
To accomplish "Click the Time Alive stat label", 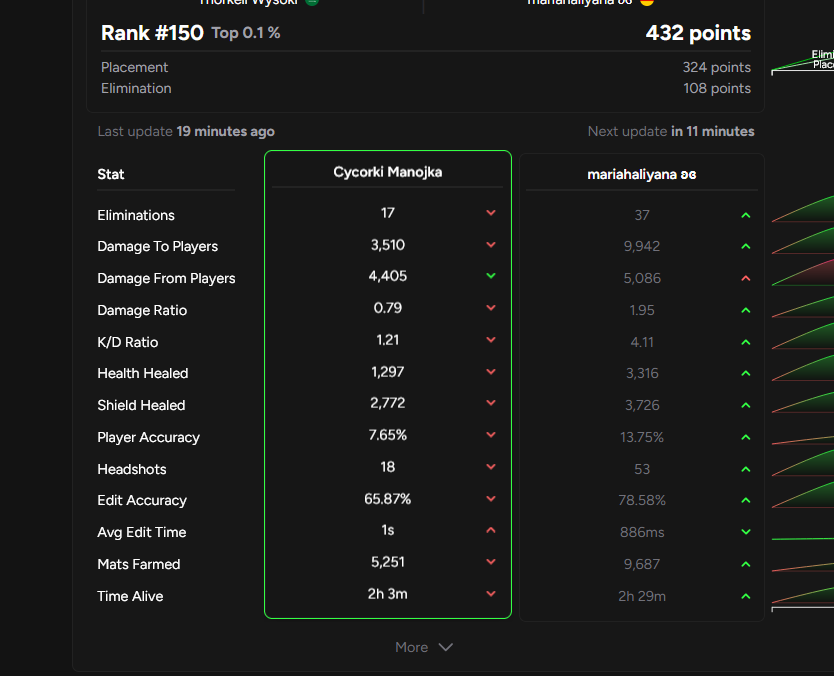I will 130,596.
